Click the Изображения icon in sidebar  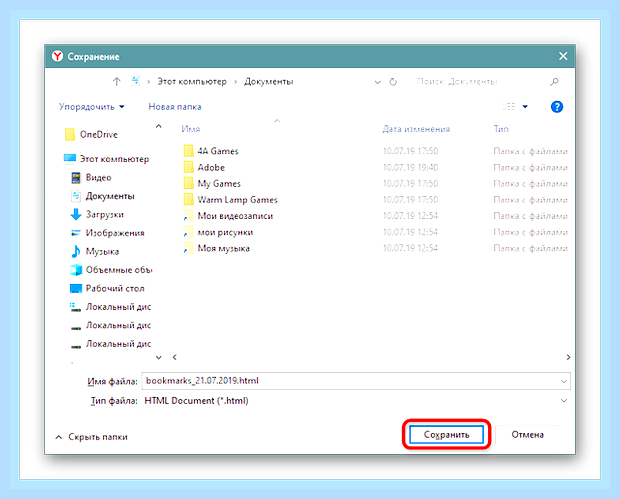(76, 233)
